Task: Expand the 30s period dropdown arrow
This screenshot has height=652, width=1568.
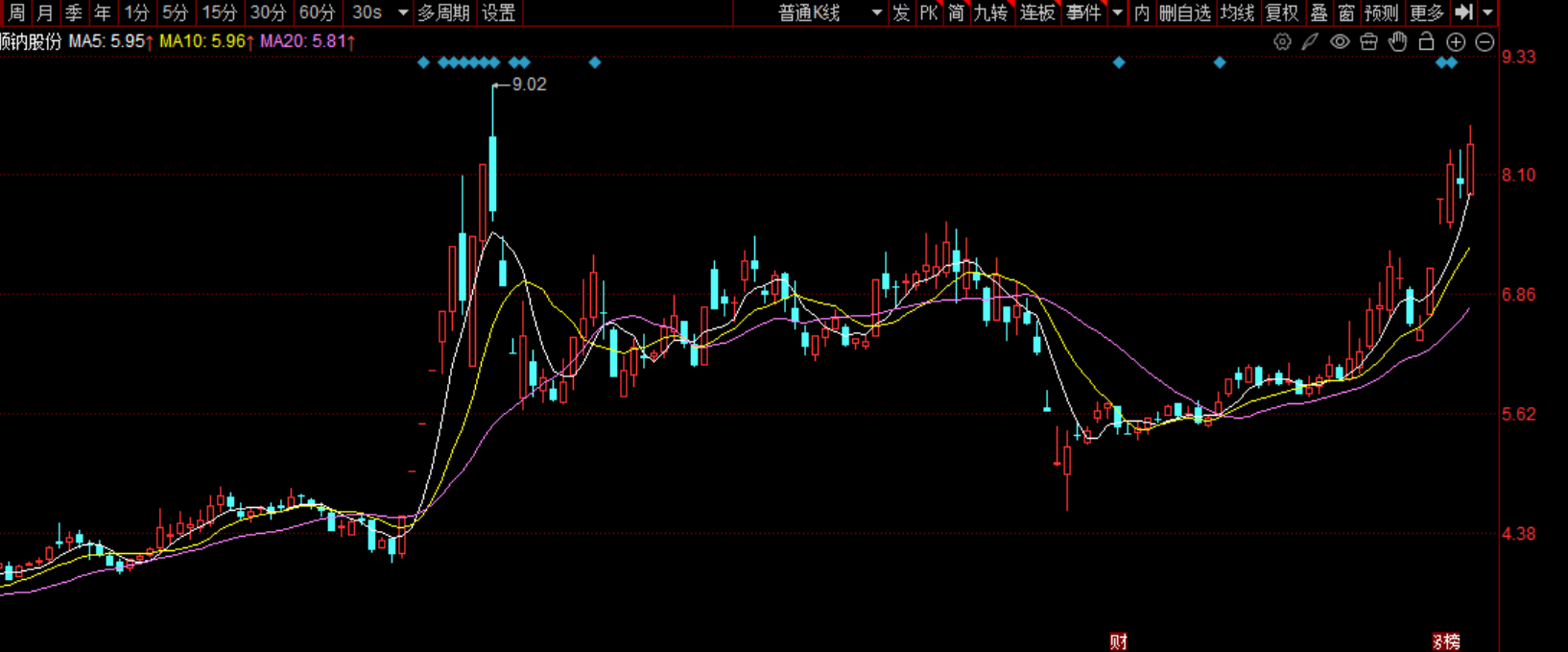Action: click(403, 12)
